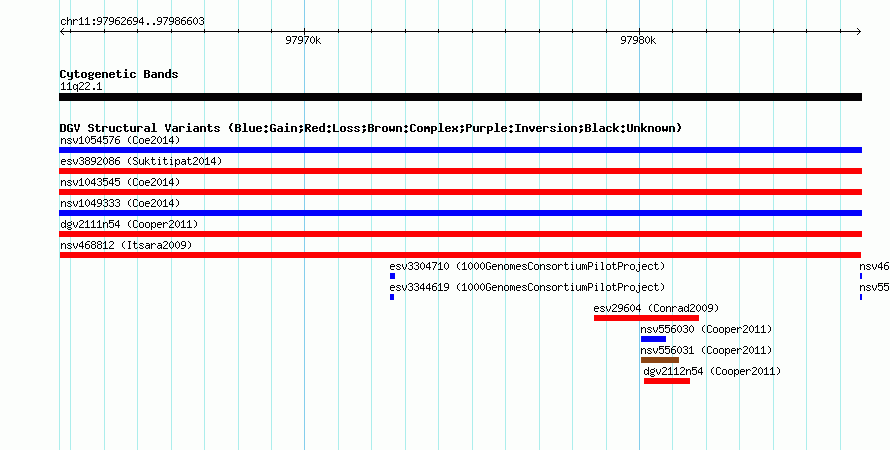Click the blue nsv1054576 gain variant bar
890x450 pixels.
pyautogui.click(x=460, y=150)
